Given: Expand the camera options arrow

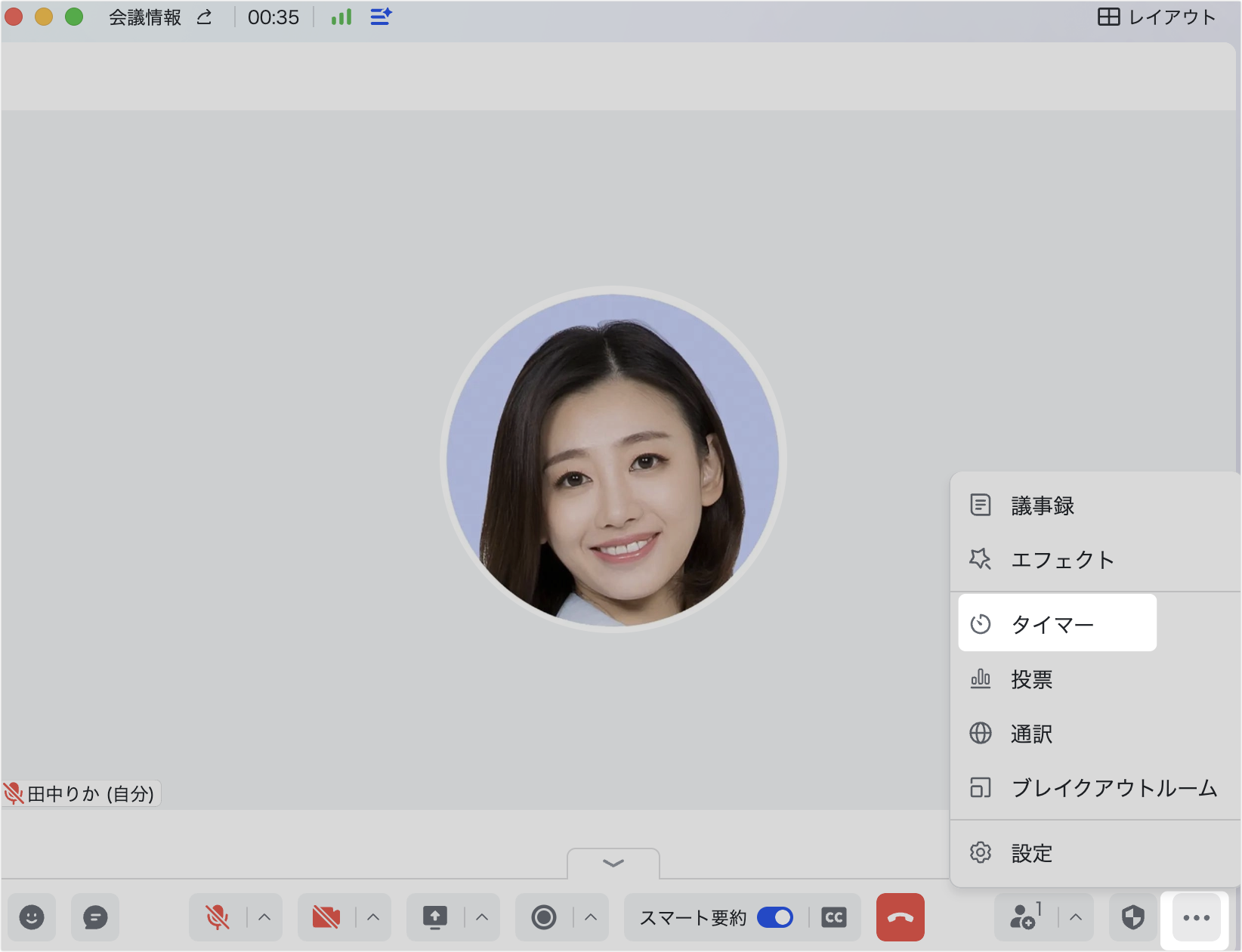Looking at the screenshot, I should [373, 917].
